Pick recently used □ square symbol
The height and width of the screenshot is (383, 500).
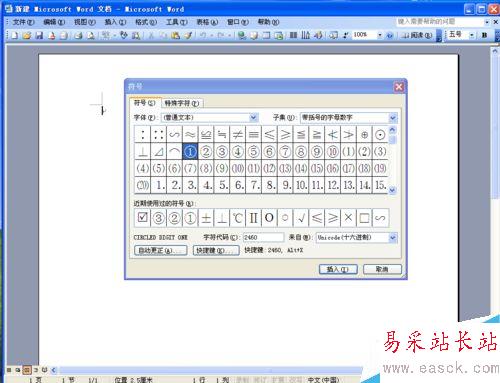pyautogui.click(x=364, y=218)
